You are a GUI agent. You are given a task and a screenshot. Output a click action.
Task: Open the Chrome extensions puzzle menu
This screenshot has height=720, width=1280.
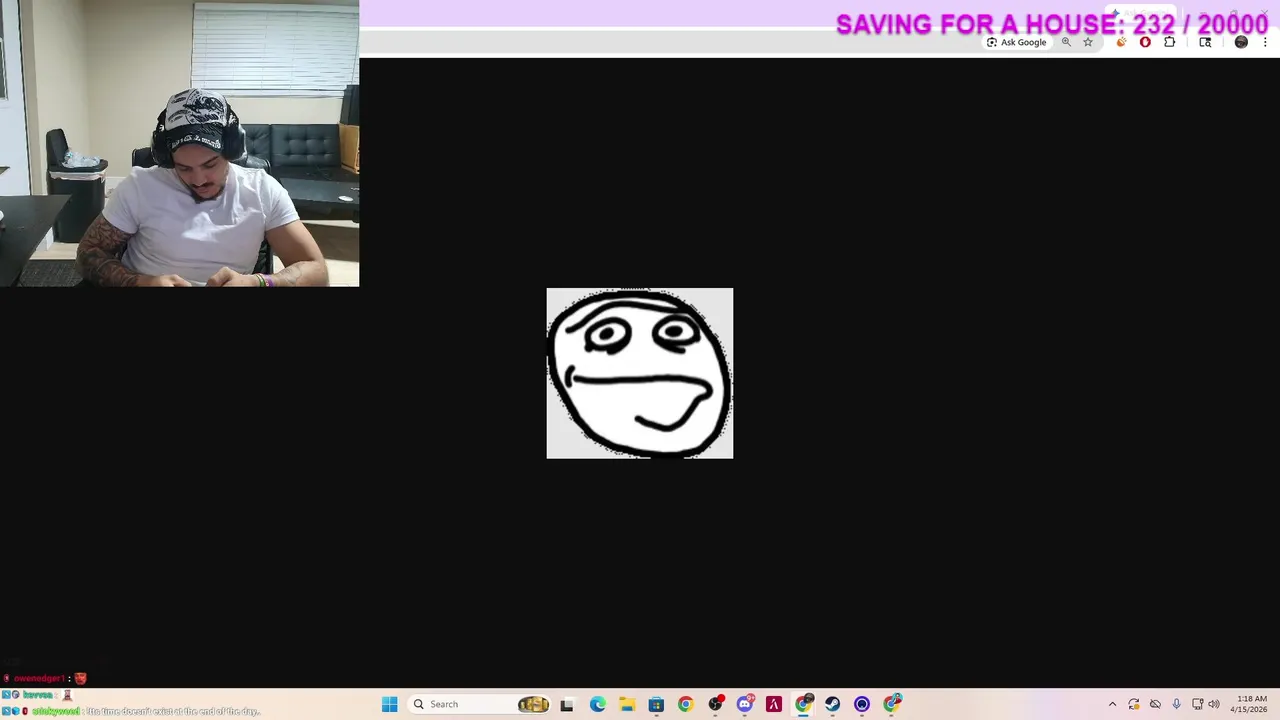(x=1169, y=42)
